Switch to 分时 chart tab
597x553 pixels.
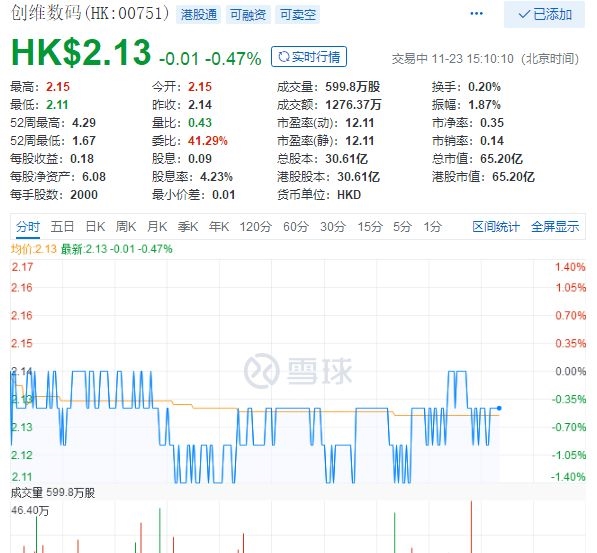(x=28, y=227)
